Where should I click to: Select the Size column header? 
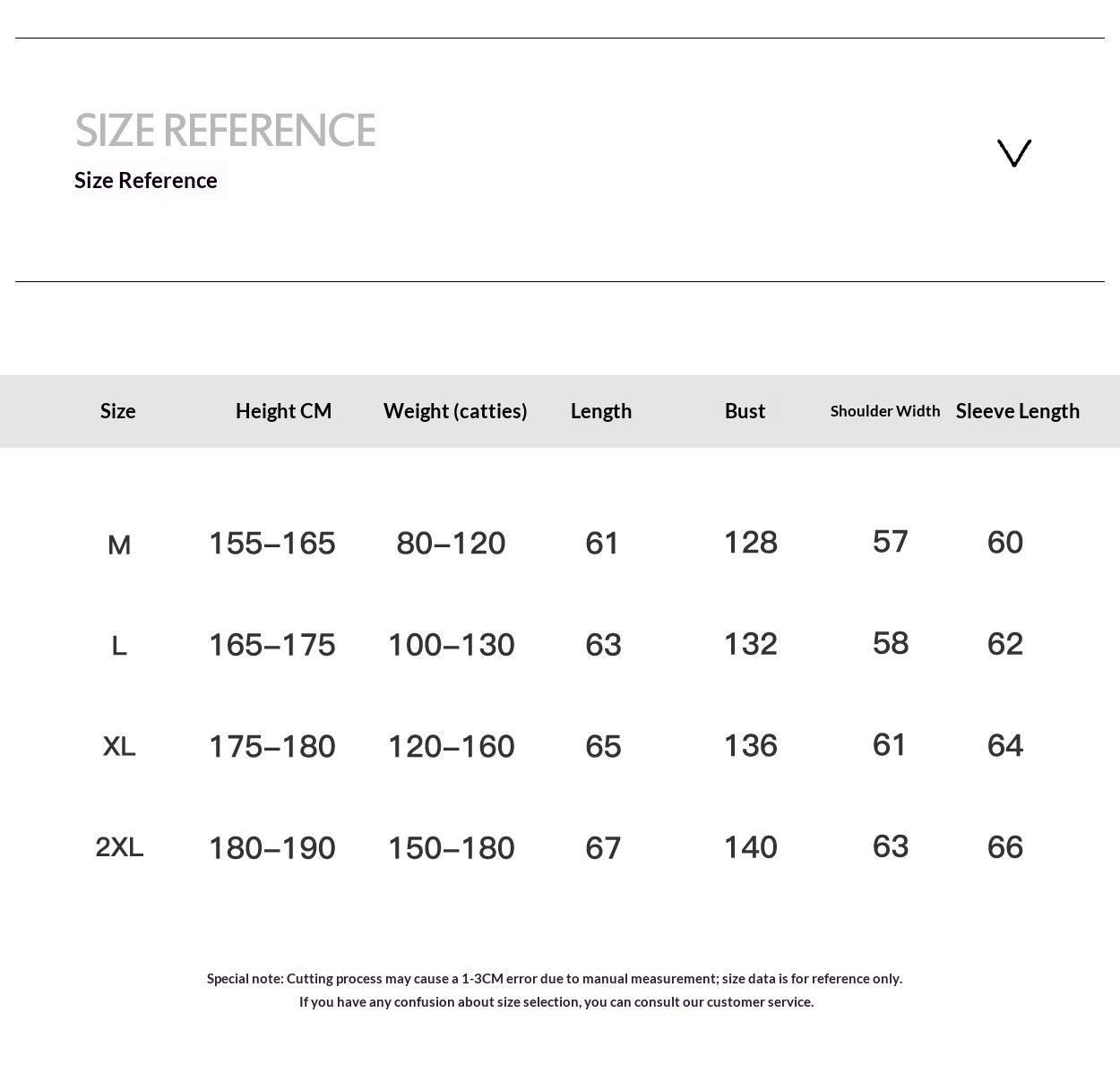point(118,411)
